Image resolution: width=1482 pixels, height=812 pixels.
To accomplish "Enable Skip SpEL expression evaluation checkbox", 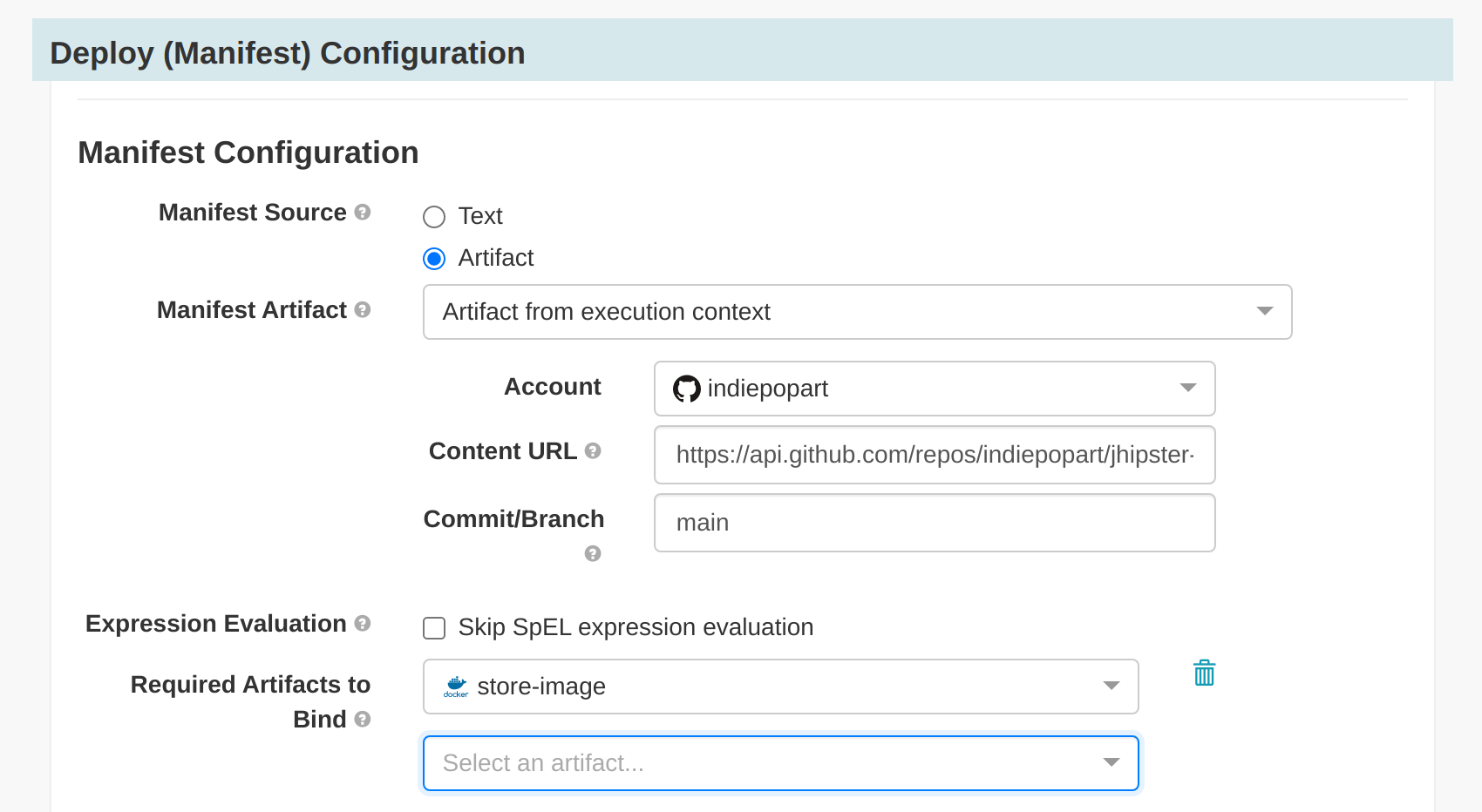I will pos(434,628).
